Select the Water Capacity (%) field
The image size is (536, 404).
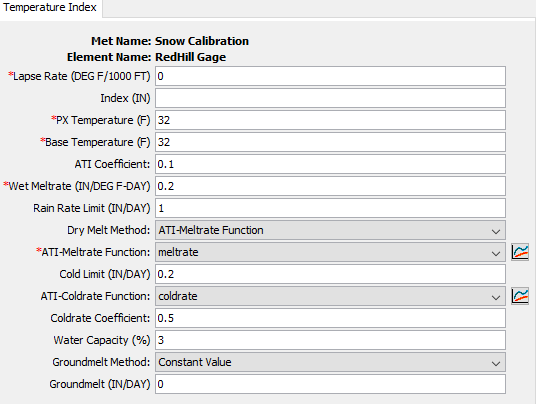click(330, 340)
